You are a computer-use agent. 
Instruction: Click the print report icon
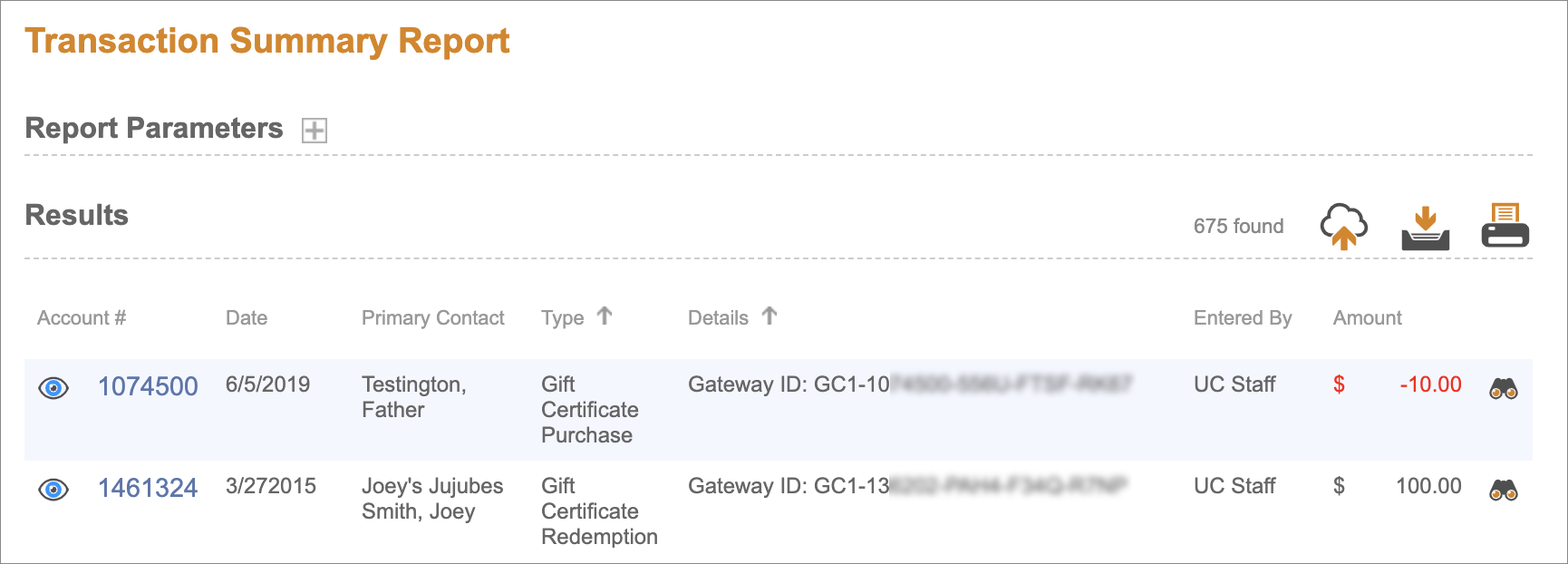pos(1505,226)
